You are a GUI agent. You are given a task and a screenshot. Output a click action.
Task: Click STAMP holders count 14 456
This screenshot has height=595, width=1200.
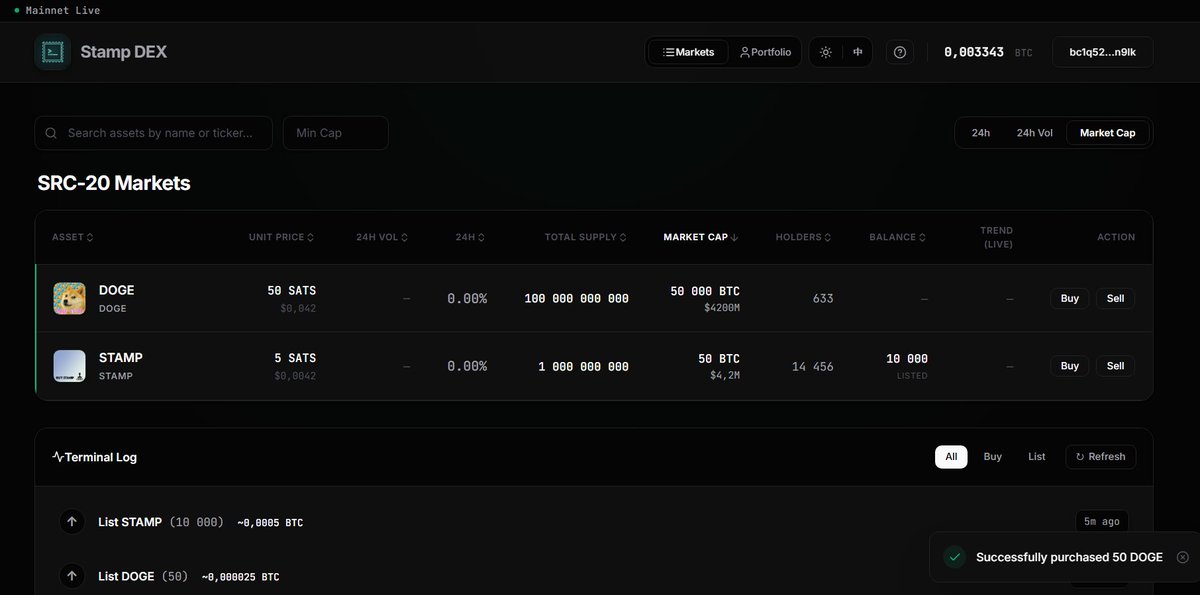point(813,366)
